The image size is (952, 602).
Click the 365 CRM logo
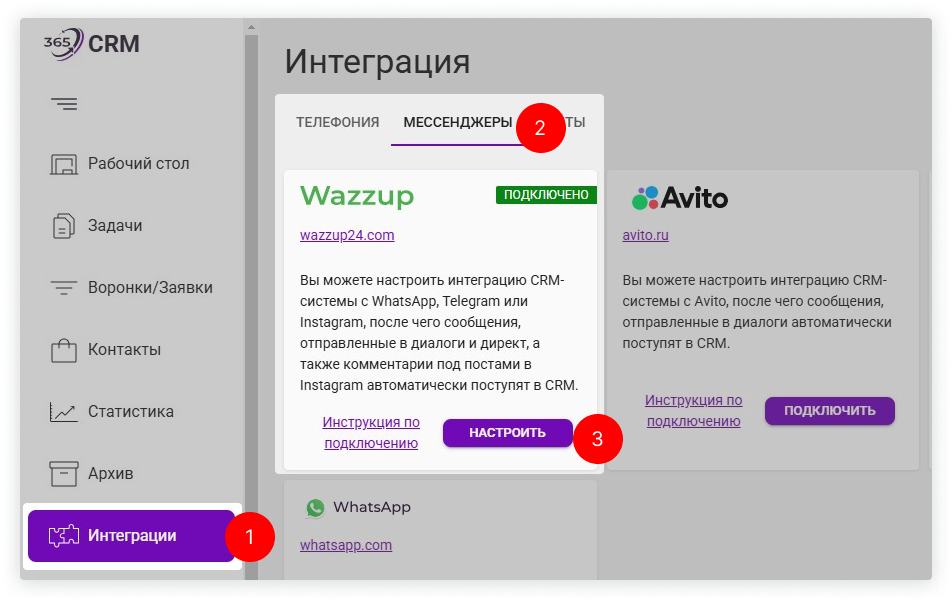[x=91, y=45]
